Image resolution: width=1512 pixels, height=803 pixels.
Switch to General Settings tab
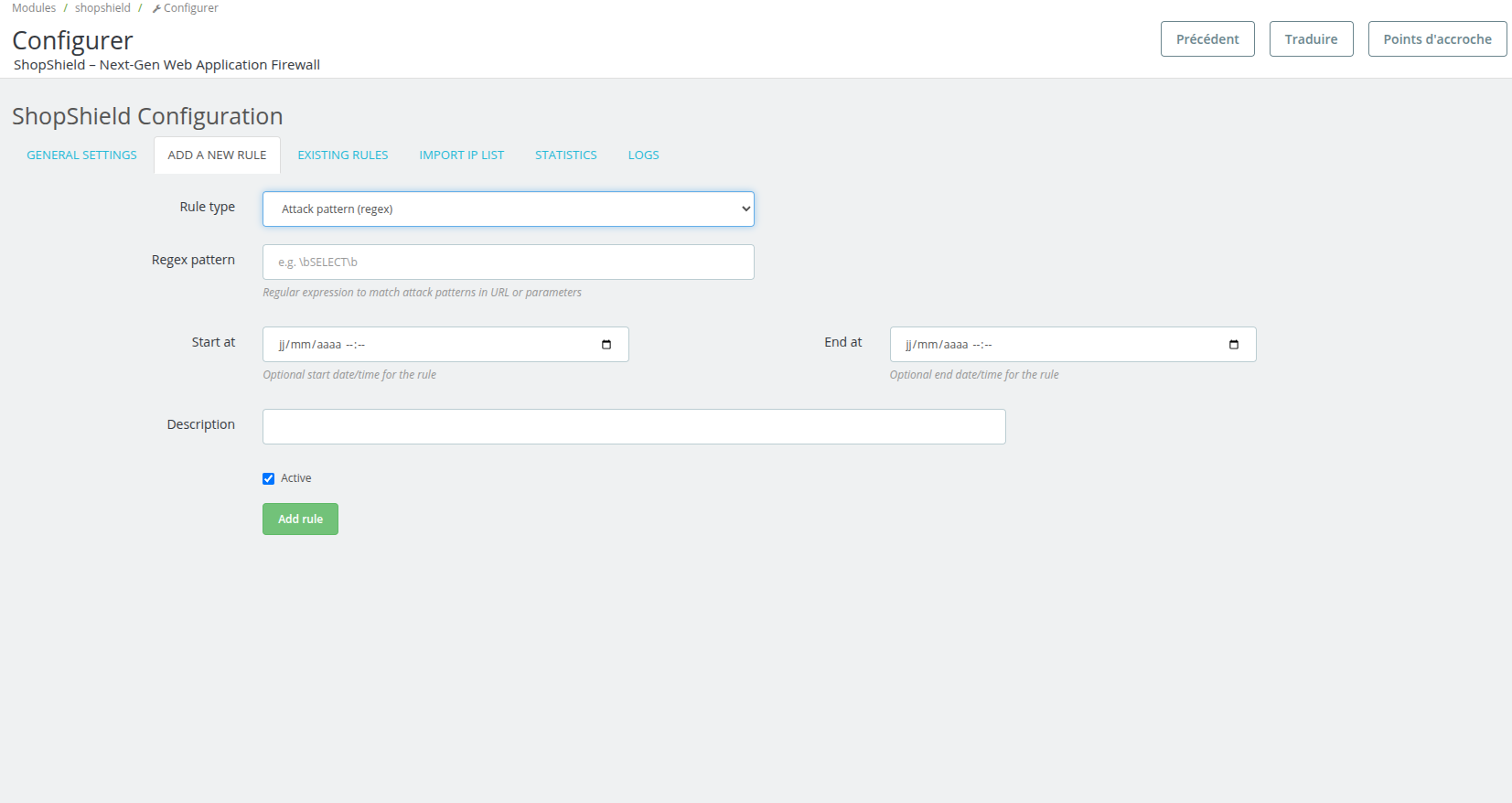coord(81,155)
